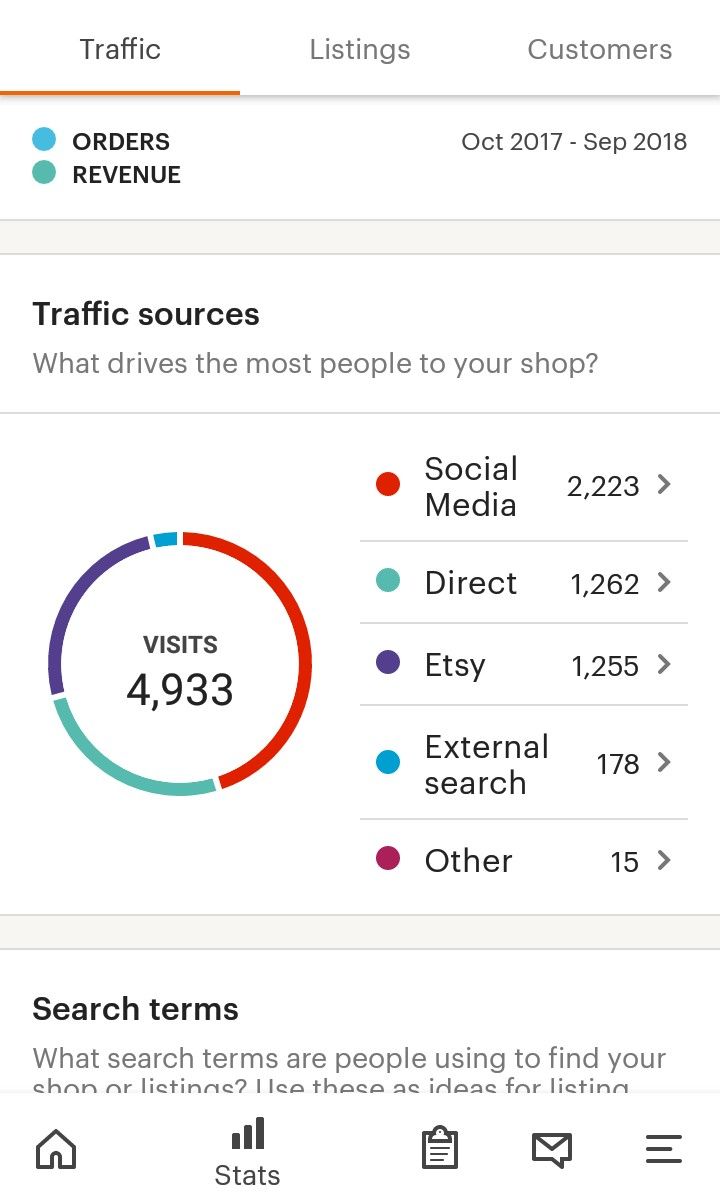Expand Other sources chevron arrow
This screenshot has height=1200, width=720.
tap(664, 860)
